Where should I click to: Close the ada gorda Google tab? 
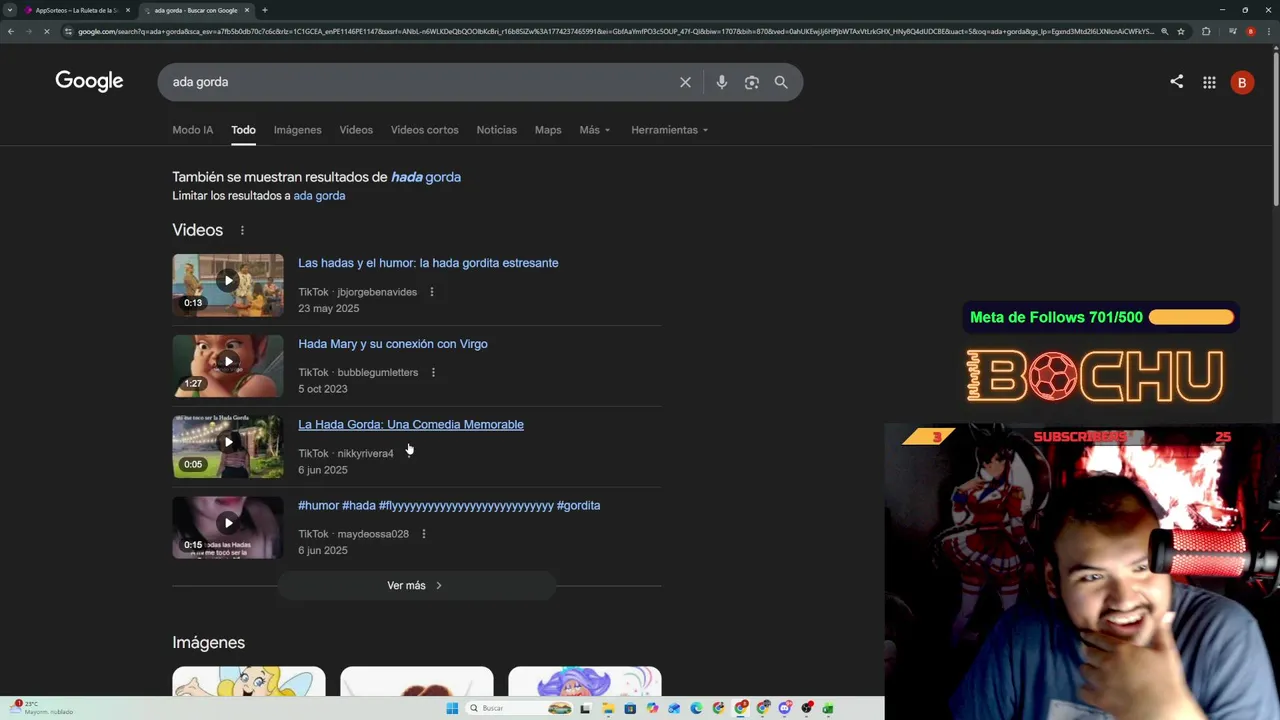pyautogui.click(x=246, y=10)
